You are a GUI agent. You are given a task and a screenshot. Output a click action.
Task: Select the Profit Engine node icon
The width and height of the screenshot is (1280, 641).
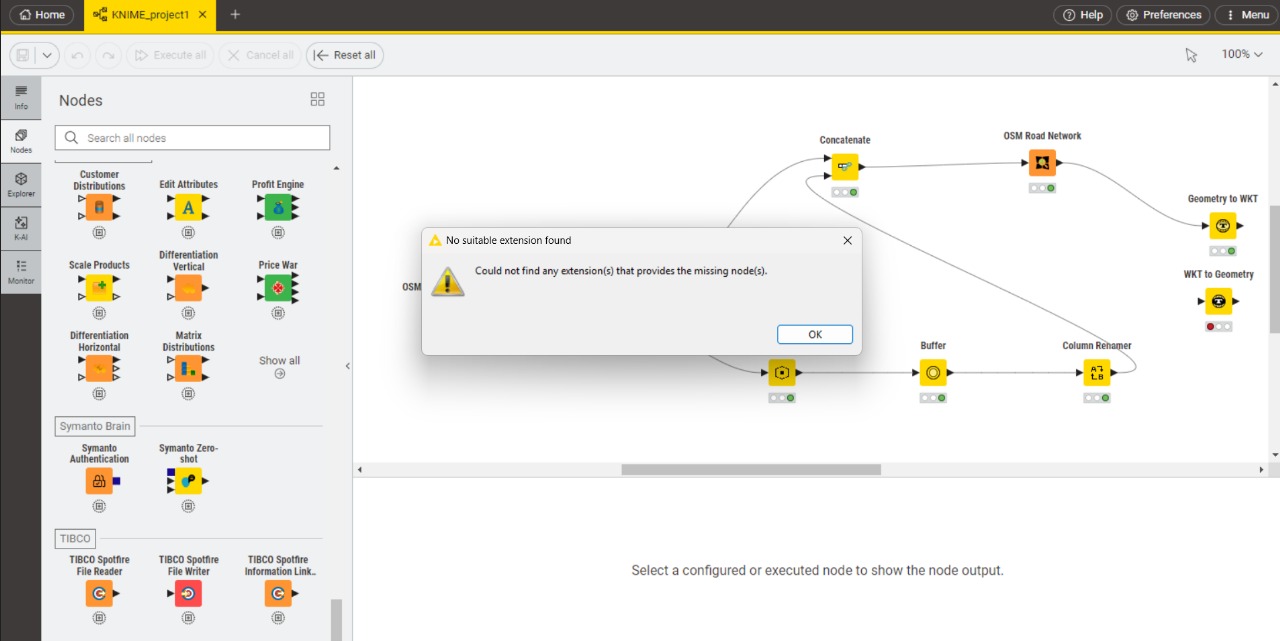(x=278, y=208)
